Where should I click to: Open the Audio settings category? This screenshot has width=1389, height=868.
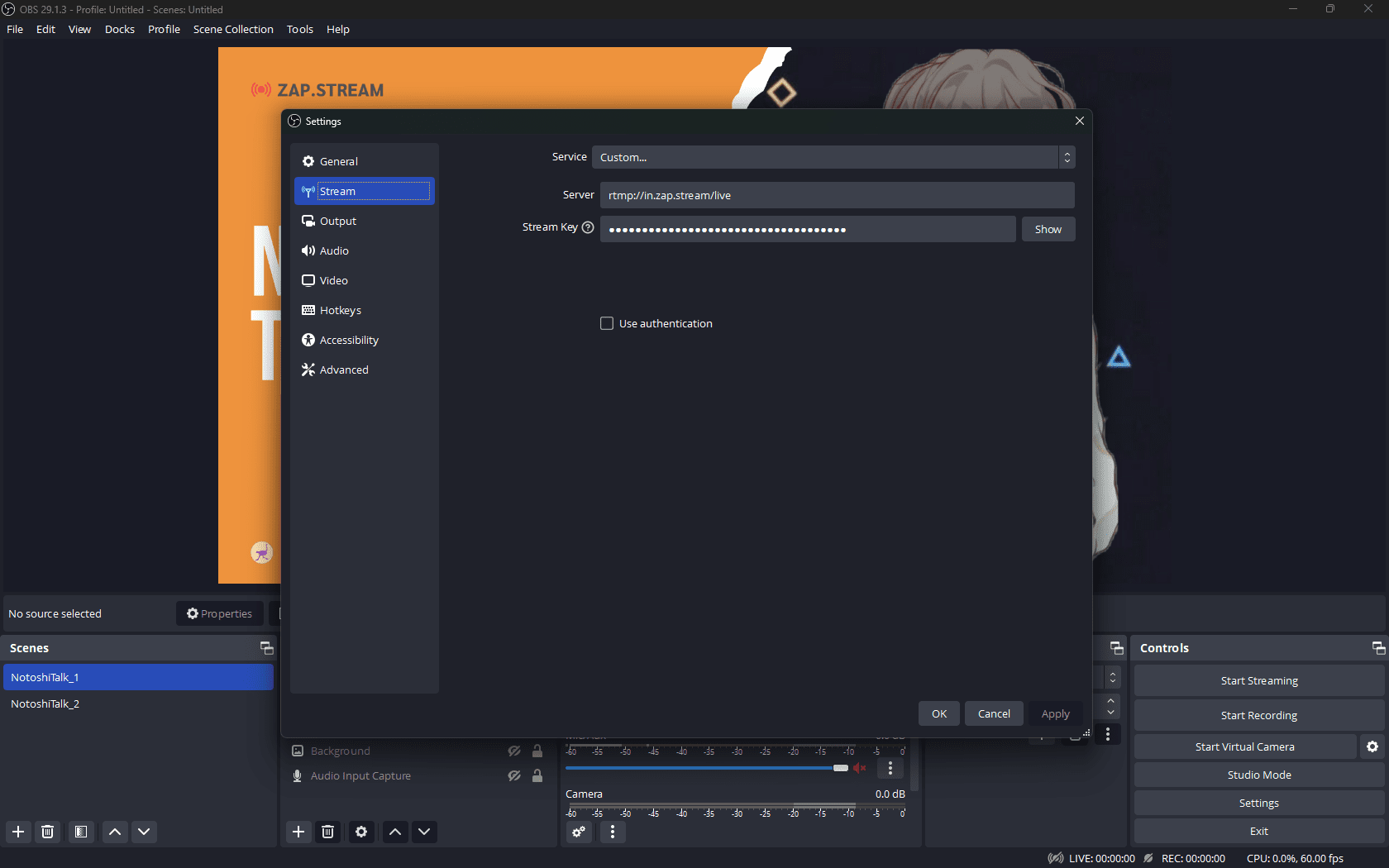click(x=364, y=250)
